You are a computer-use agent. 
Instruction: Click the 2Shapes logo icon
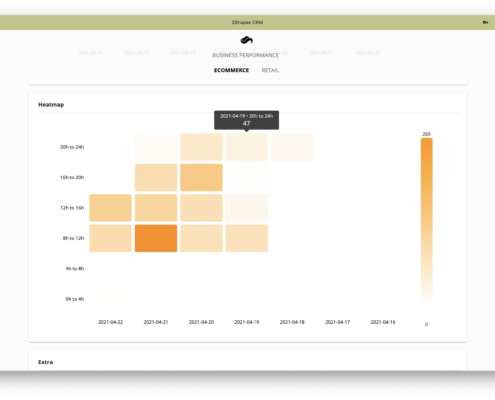point(247,40)
